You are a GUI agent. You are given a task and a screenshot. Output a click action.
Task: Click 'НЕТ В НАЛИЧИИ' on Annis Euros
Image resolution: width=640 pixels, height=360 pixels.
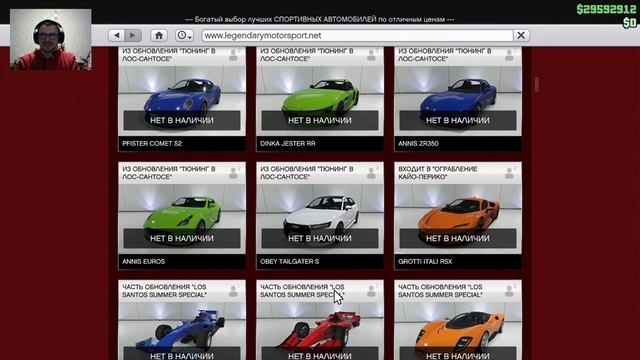(x=182, y=238)
